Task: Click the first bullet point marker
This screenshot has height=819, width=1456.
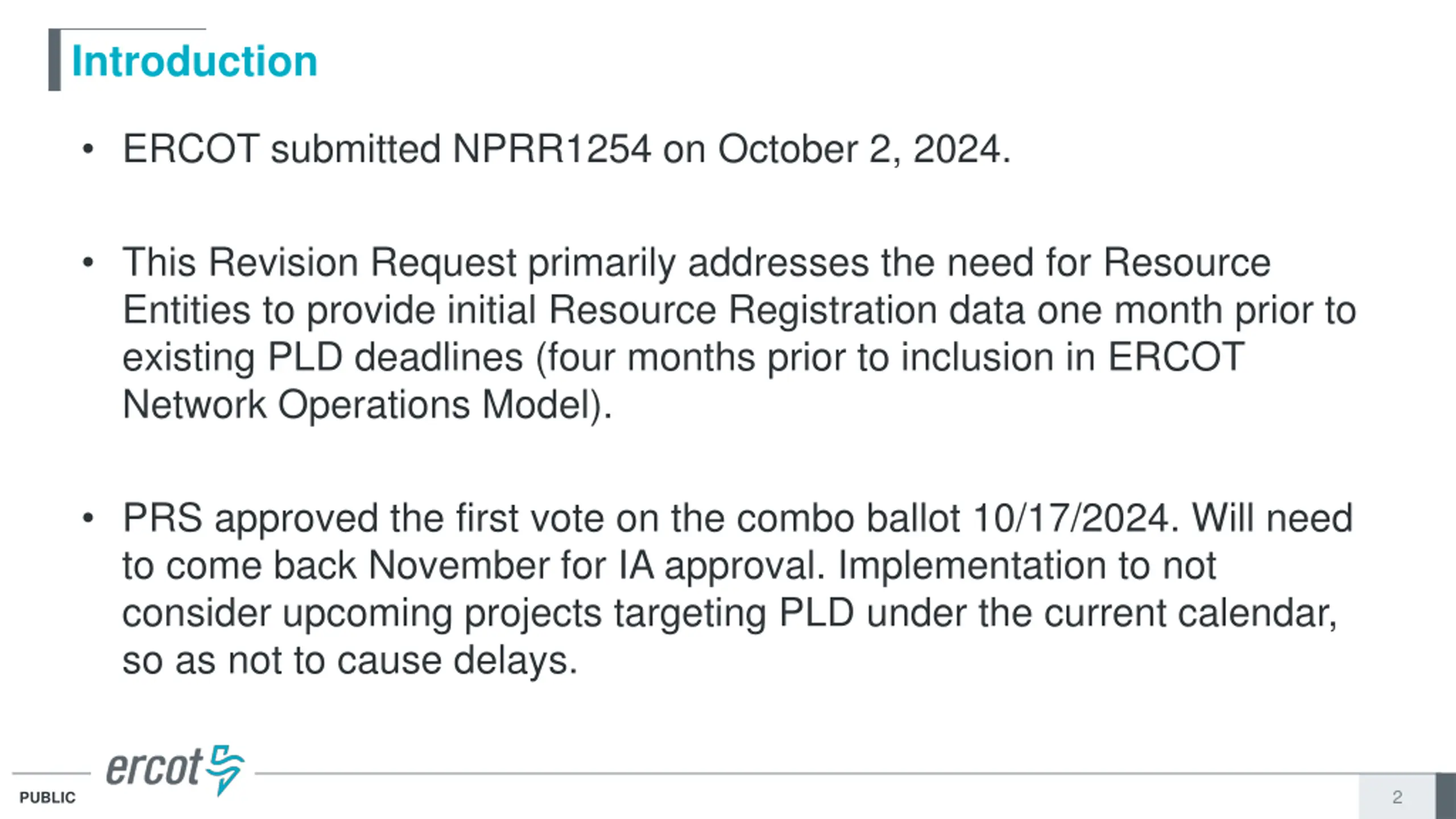Action: click(88, 150)
